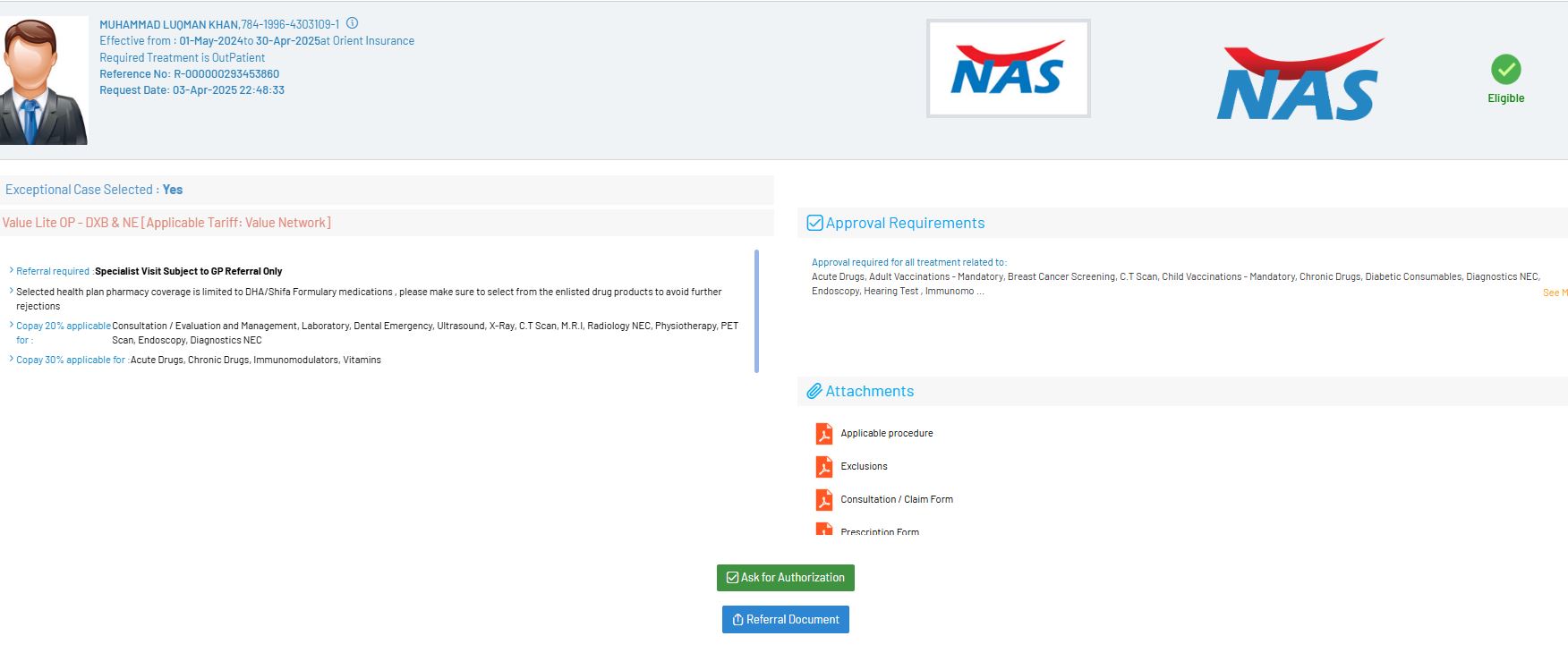The width and height of the screenshot is (1568, 670).
Task: Click the large unframed NAS logo
Action: (1300, 81)
